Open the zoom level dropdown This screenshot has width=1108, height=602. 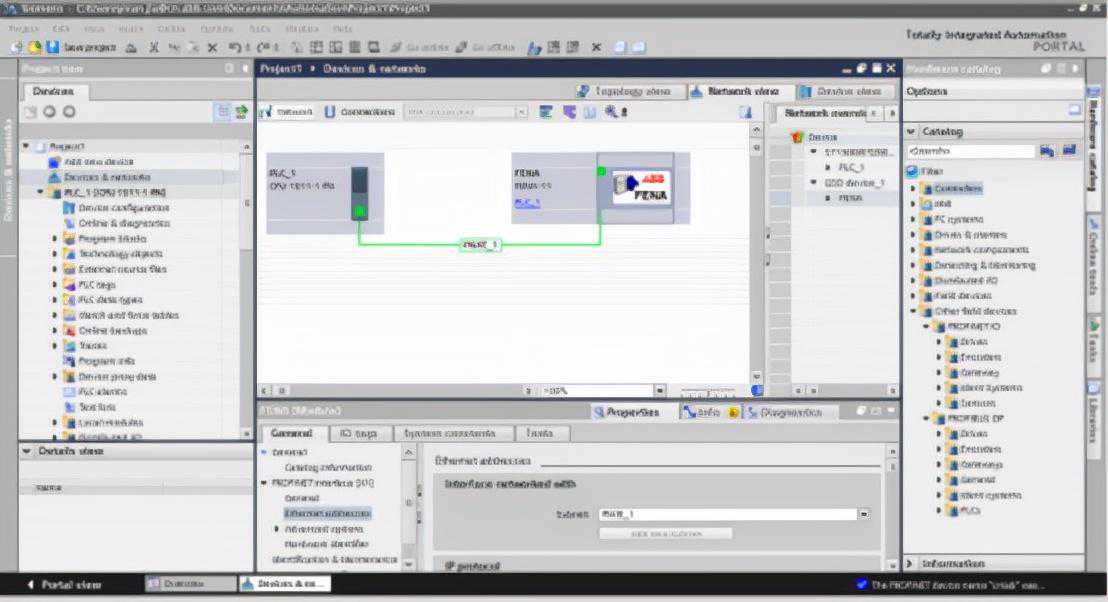(659, 390)
